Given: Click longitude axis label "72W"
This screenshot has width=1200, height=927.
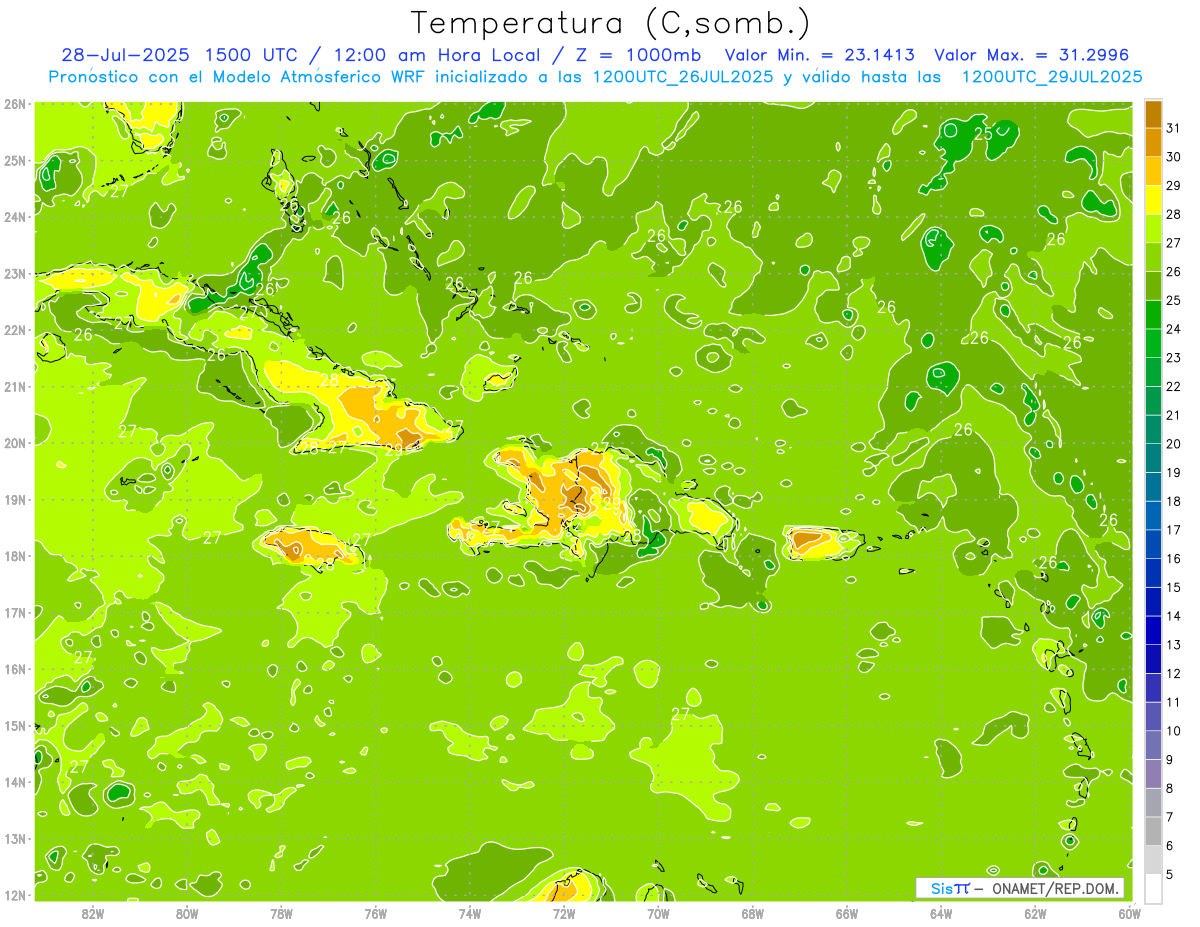Looking at the screenshot, I should 564,913.
